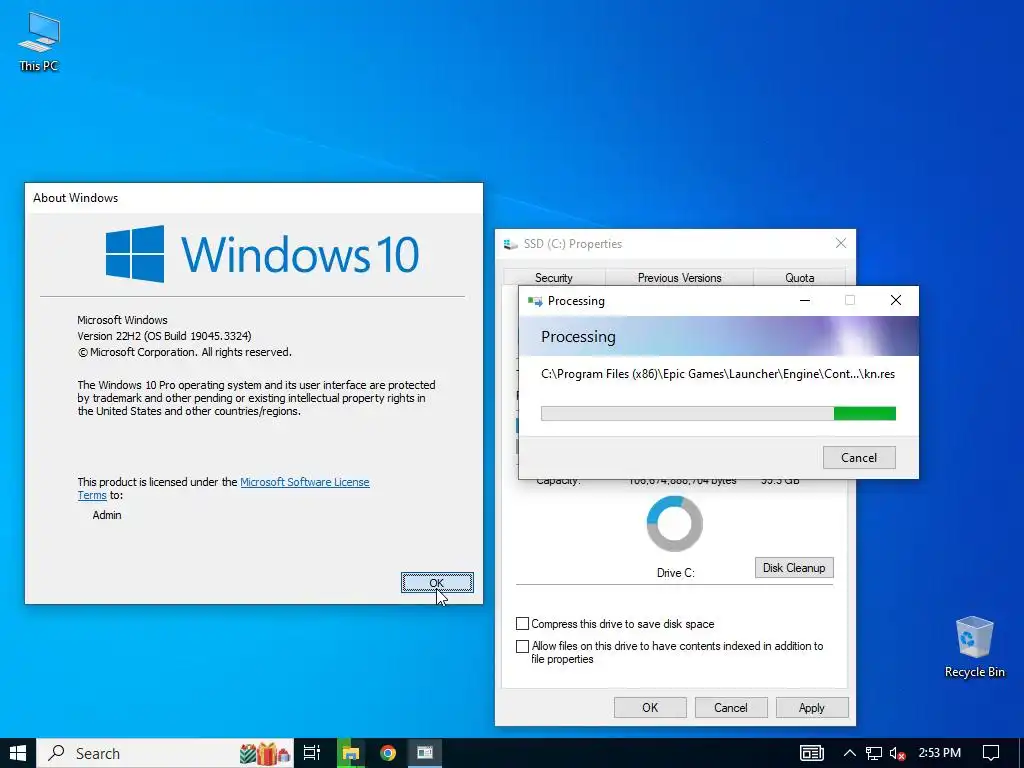Enable Compress this drive to save disk space
This screenshot has width=1024, height=768.
pos(522,624)
